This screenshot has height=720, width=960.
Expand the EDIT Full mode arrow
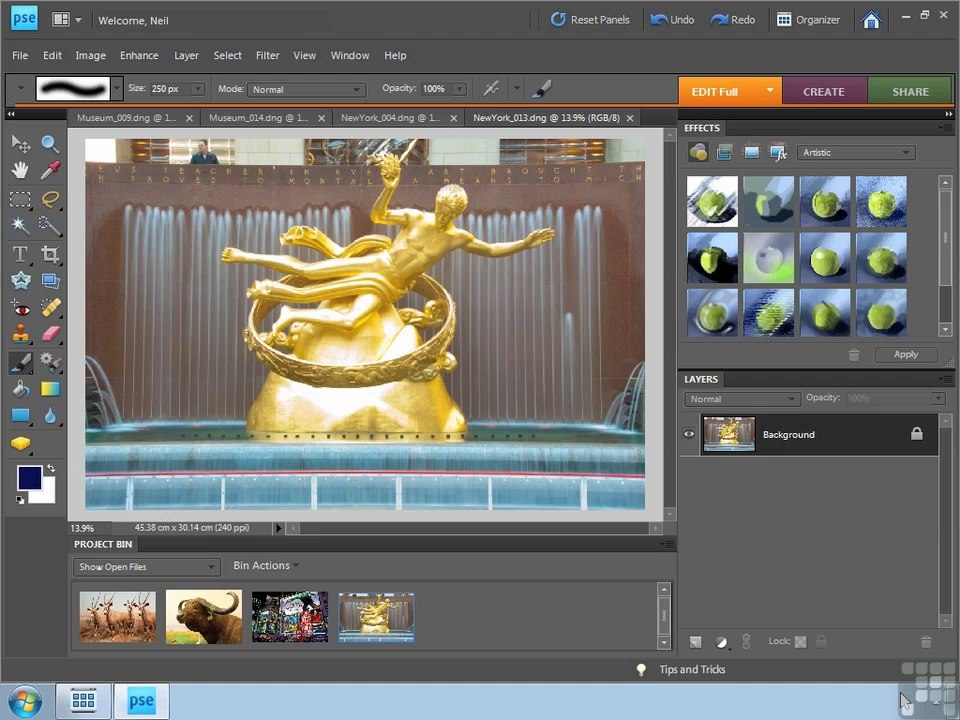click(770, 91)
